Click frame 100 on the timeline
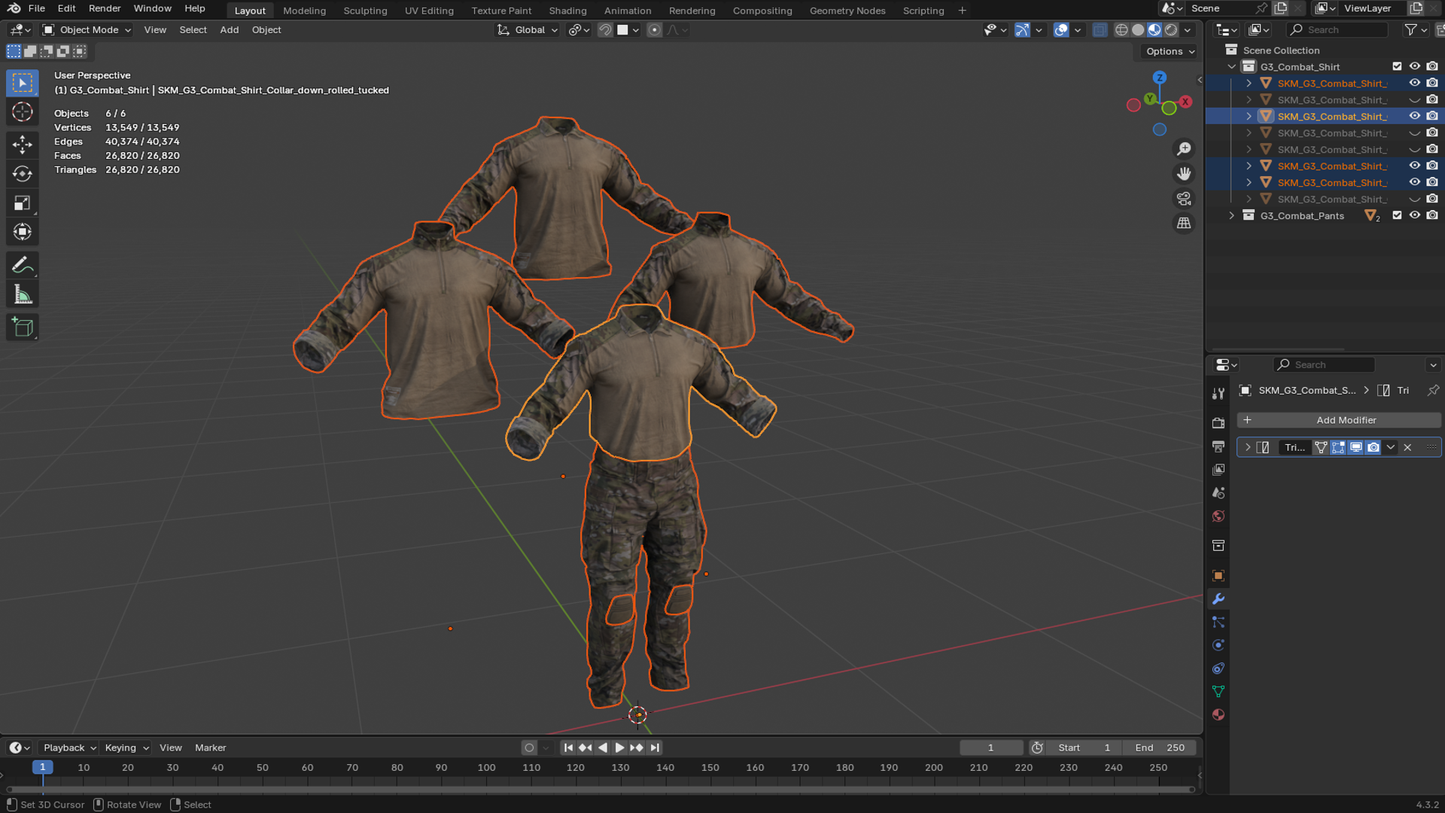The image size is (1445, 813). click(486, 768)
